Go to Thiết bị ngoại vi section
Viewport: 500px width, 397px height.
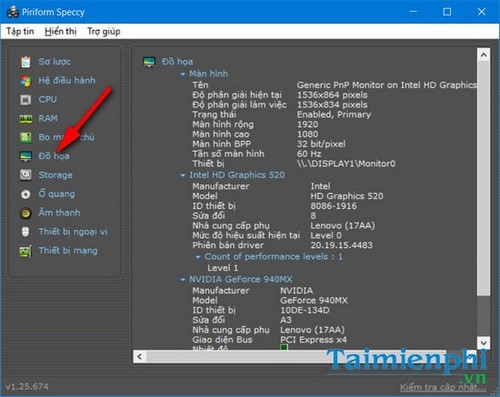click(73, 232)
